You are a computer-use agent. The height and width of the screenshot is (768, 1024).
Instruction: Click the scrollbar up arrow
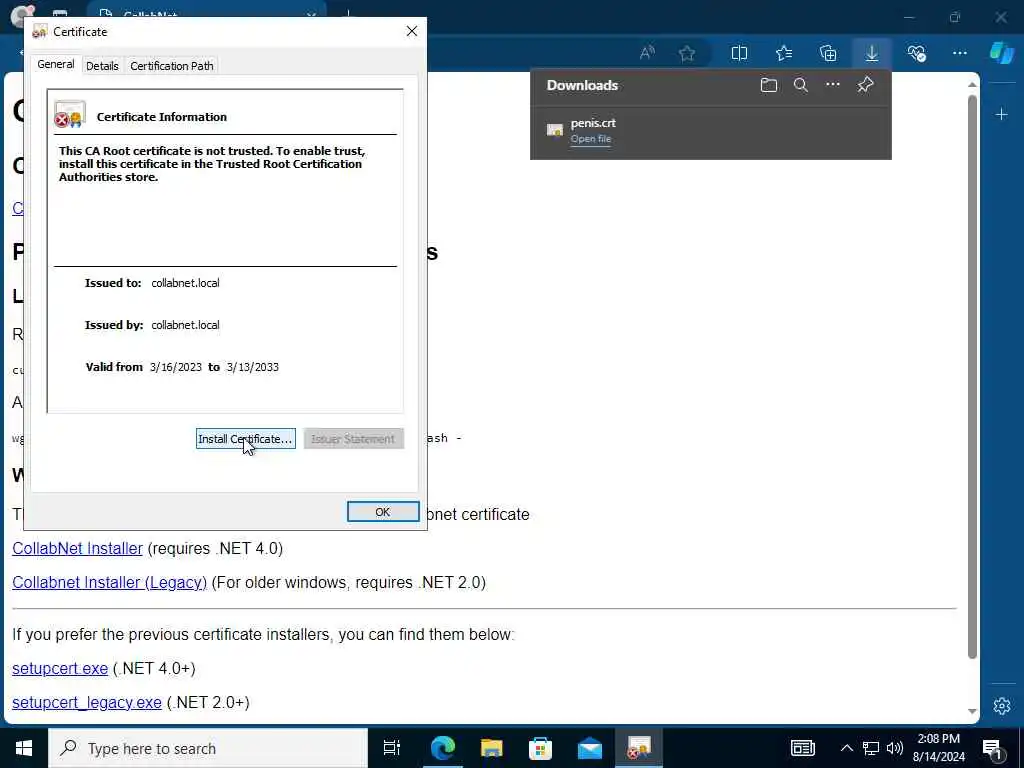[972, 84]
